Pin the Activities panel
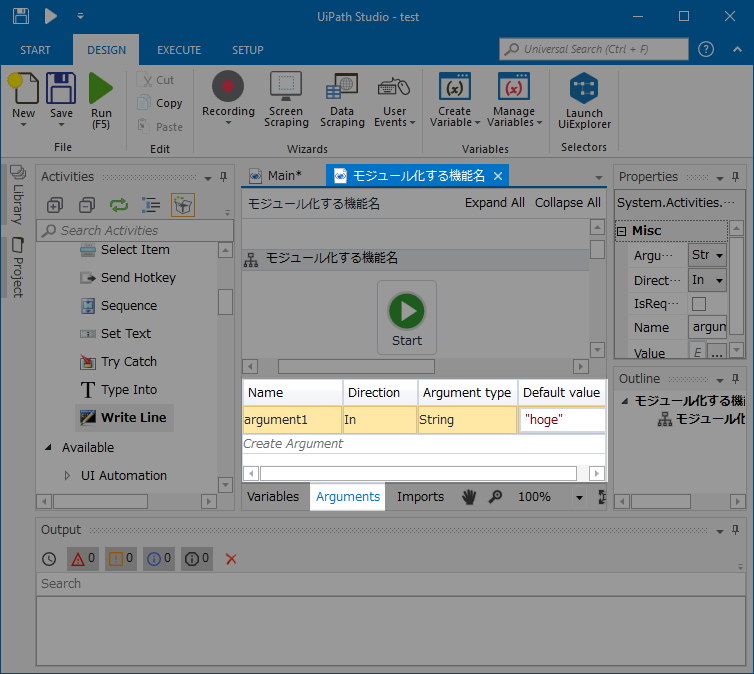This screenshot has height=674, width=754. 224,177
